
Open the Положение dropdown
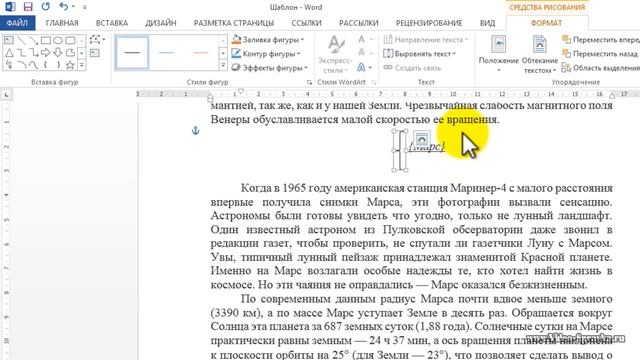click(x=498, y=55)
